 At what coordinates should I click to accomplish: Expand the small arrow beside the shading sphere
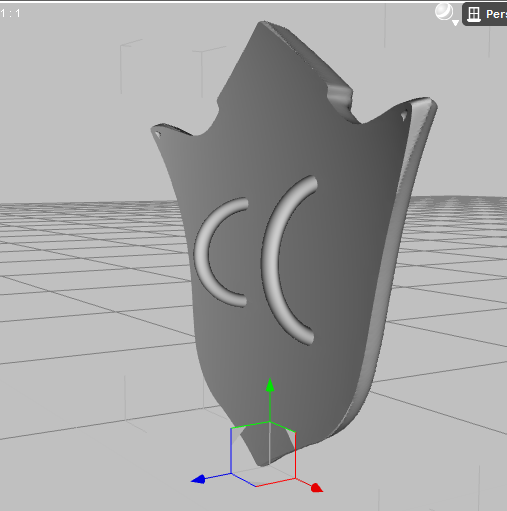pos(455,23)
